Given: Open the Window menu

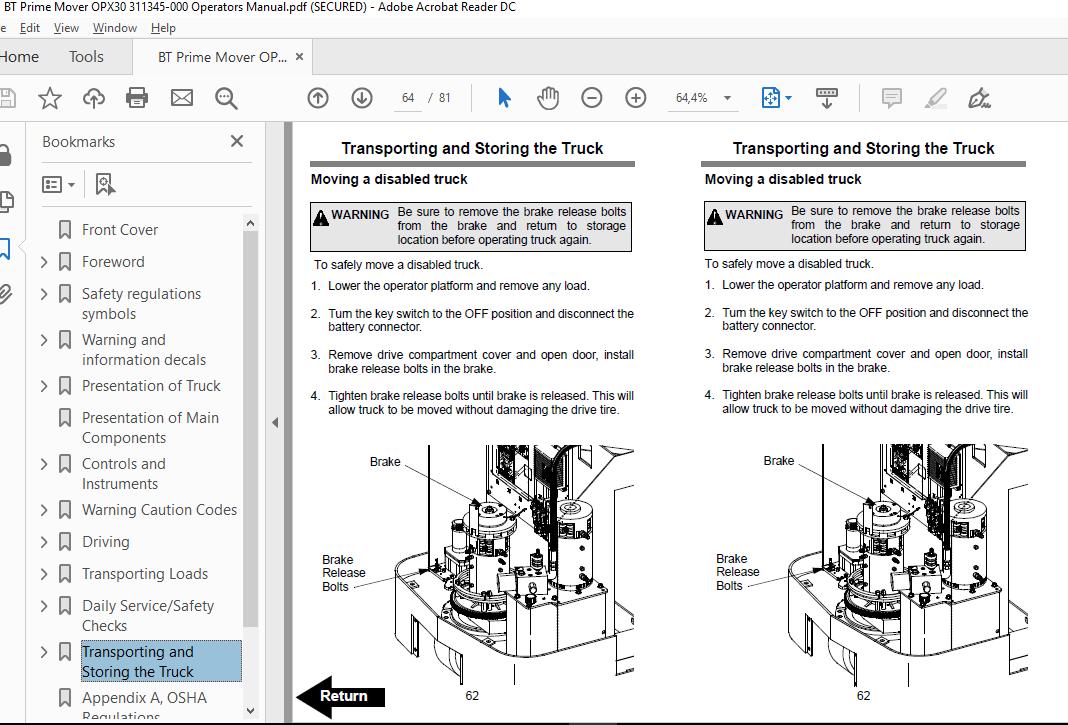Looking at the screenshot, I should (114, 27).
